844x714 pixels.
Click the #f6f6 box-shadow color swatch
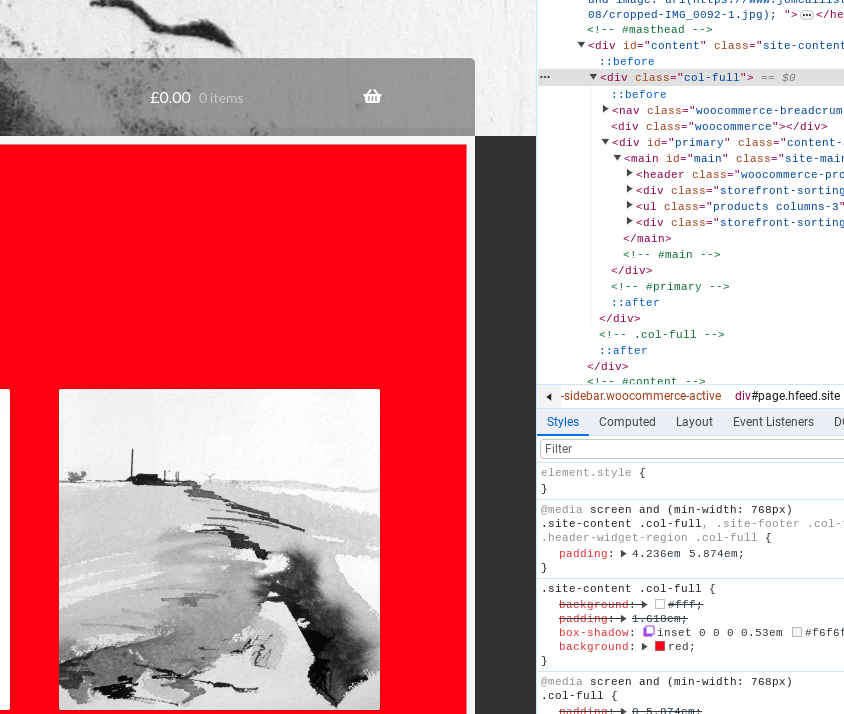[797, 632]
